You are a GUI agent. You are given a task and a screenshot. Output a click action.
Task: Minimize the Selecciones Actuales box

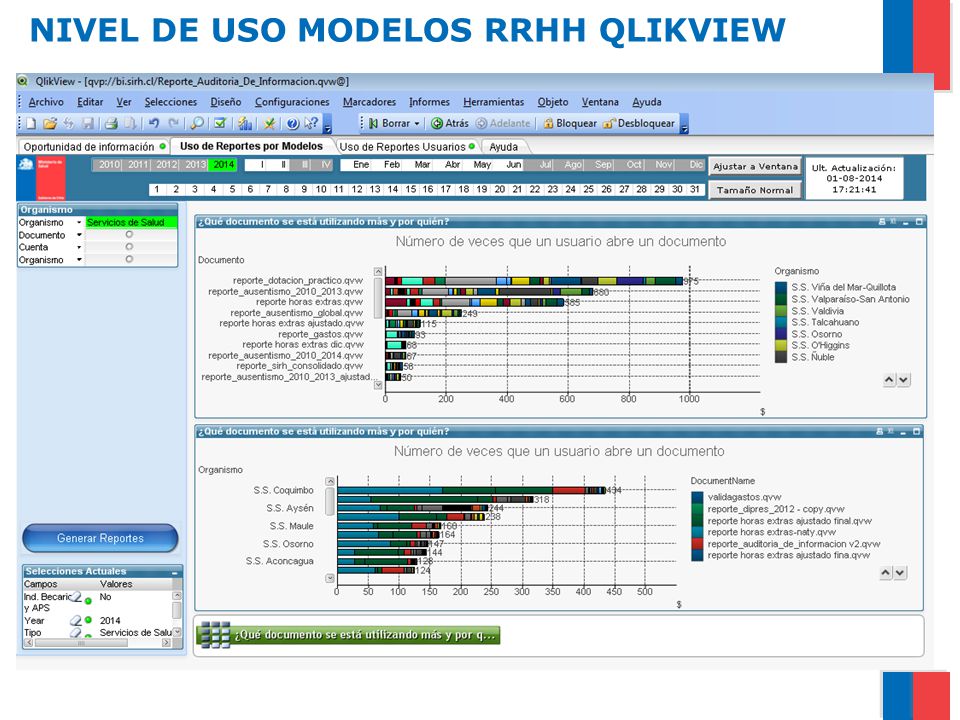click(175, 572)
